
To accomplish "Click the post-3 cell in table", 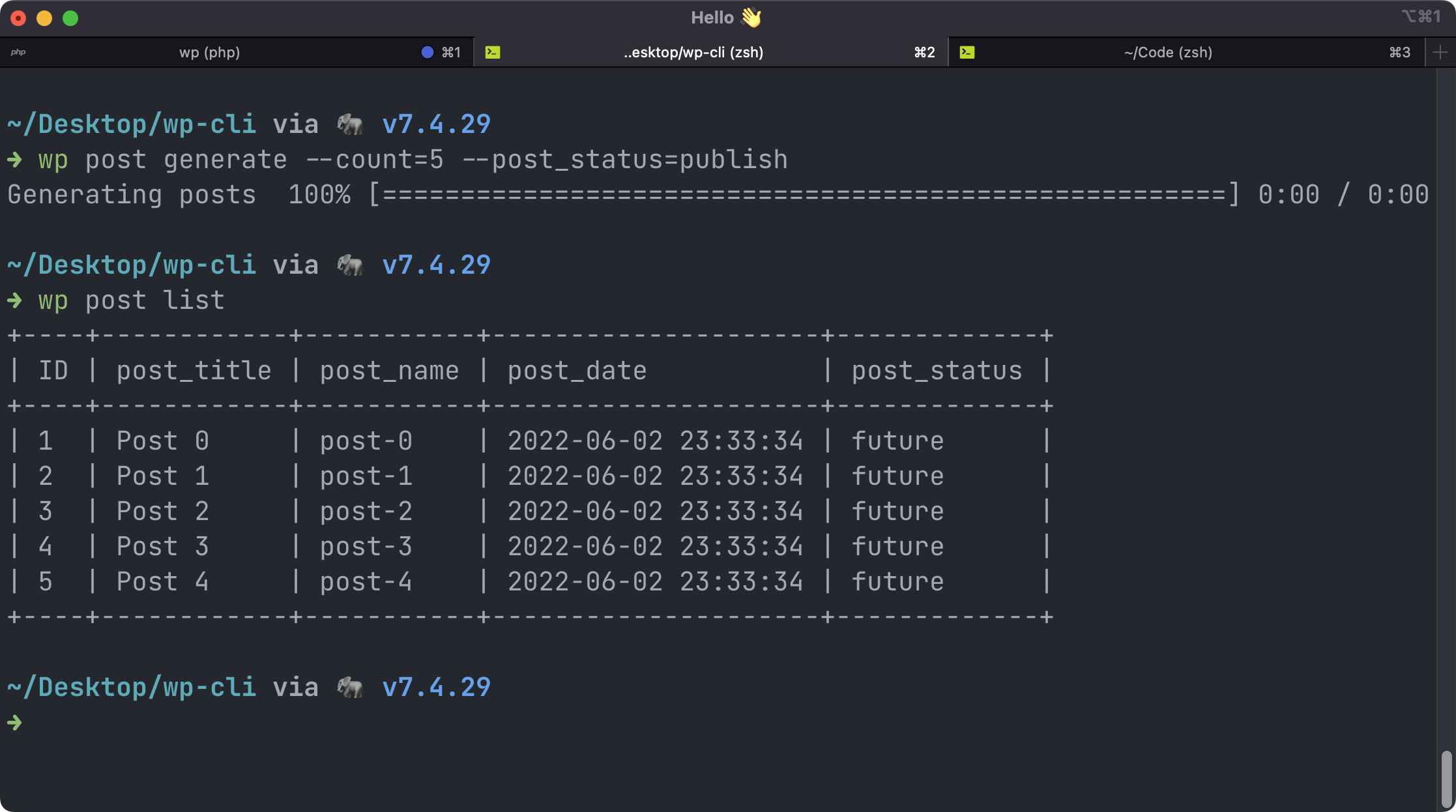I will 366,546.
